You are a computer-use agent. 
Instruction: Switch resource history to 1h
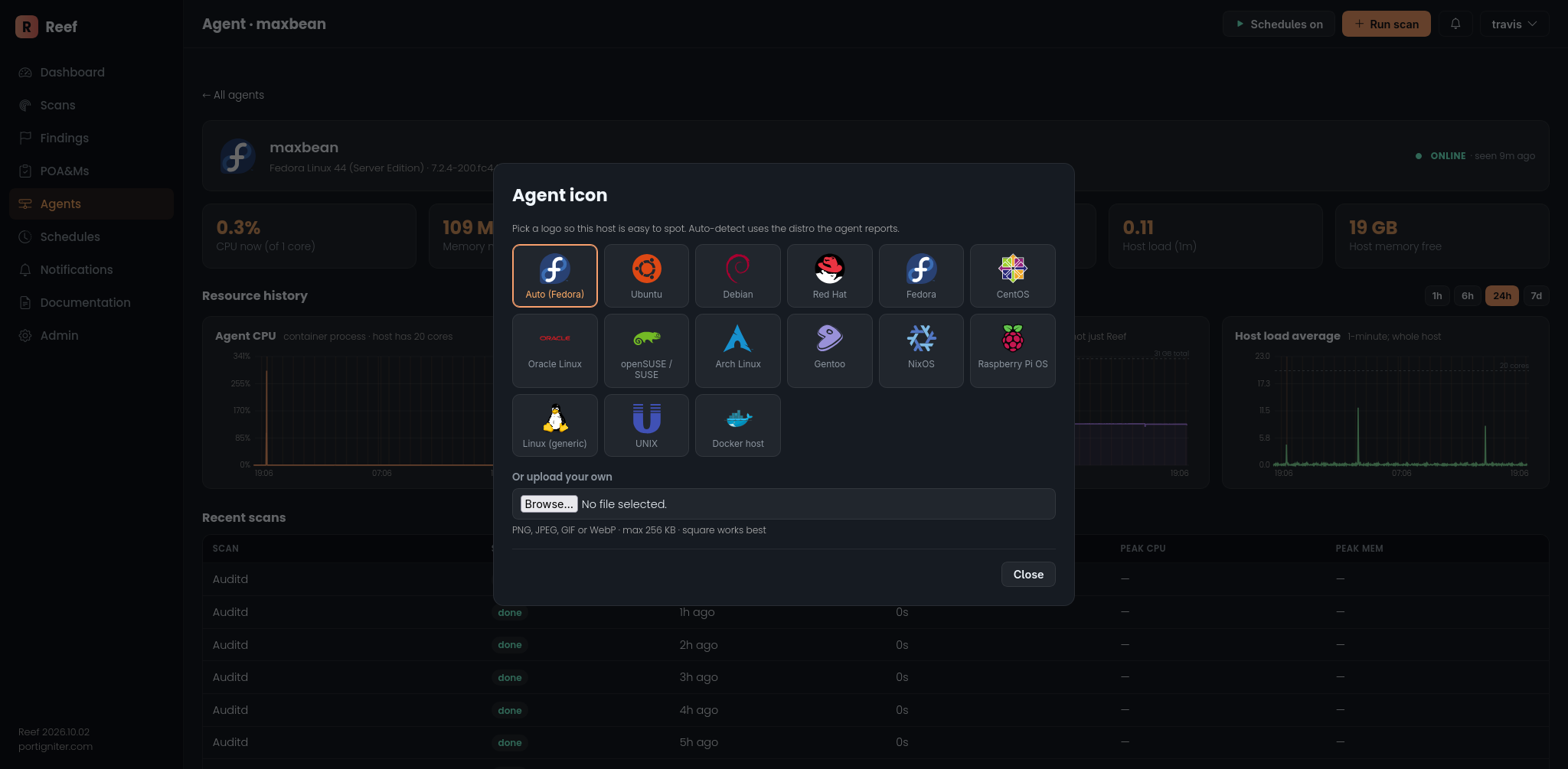tap(1437, 295)
